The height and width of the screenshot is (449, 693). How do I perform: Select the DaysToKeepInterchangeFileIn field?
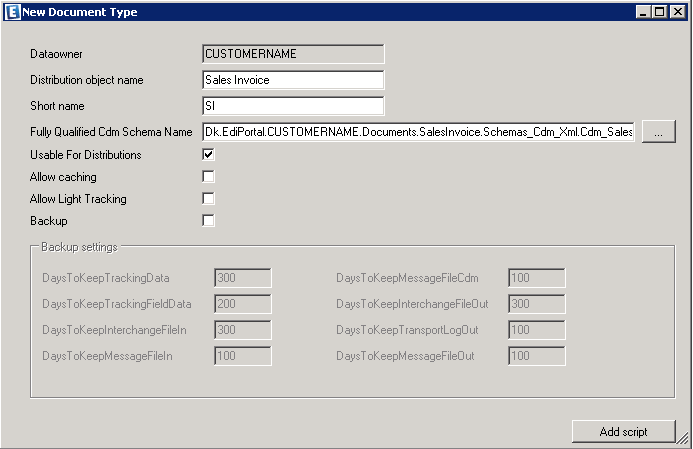pos(242,329)
